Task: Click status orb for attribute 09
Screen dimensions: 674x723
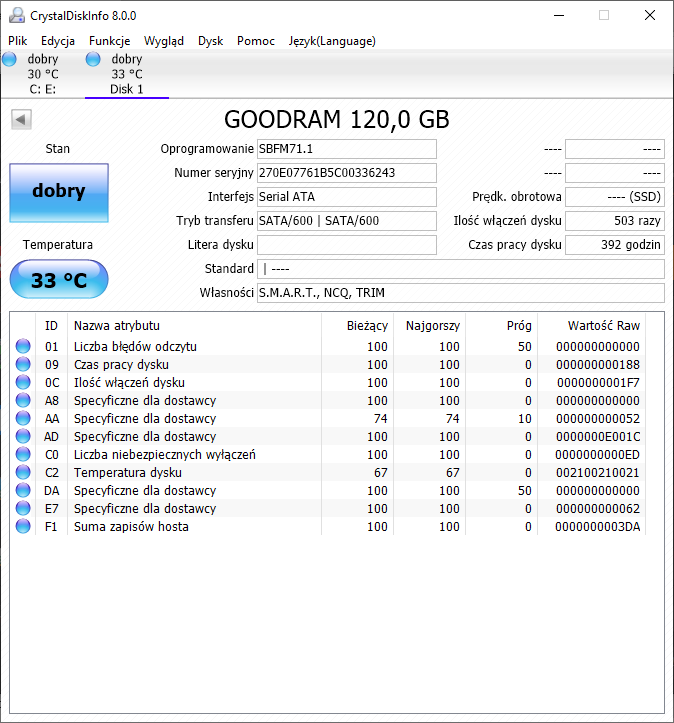Action: [23, 364]
